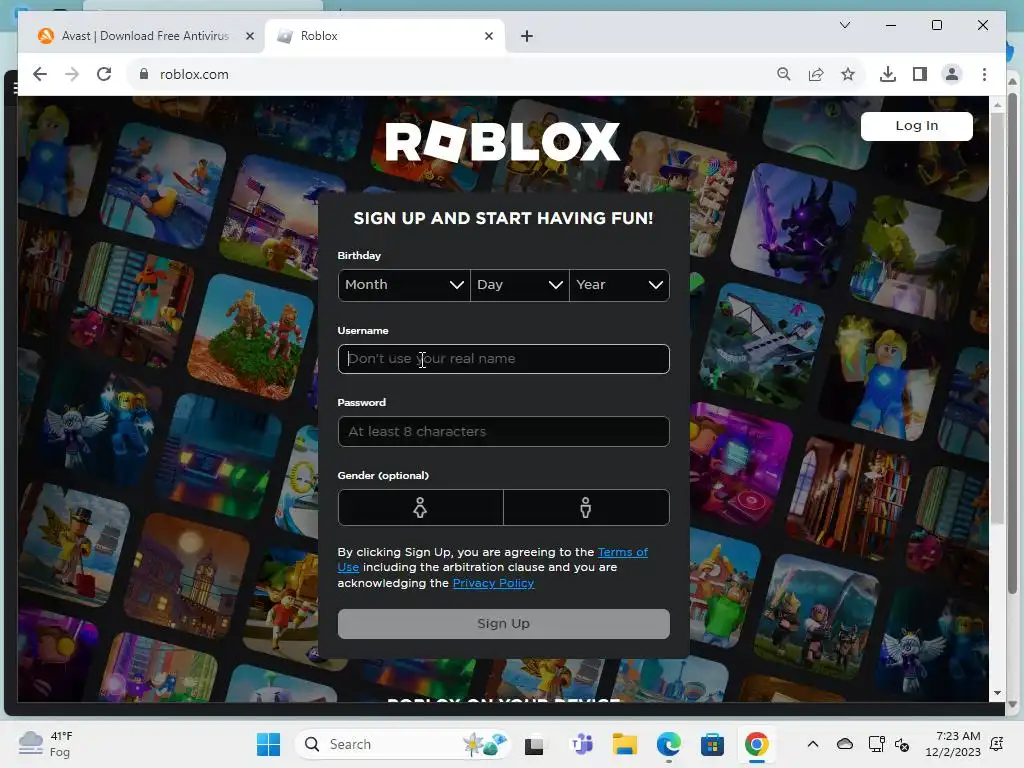The height and width of the screenshot is (768, 1024).
Task: Open the Terms of Use link
Action: coord(622,552)
